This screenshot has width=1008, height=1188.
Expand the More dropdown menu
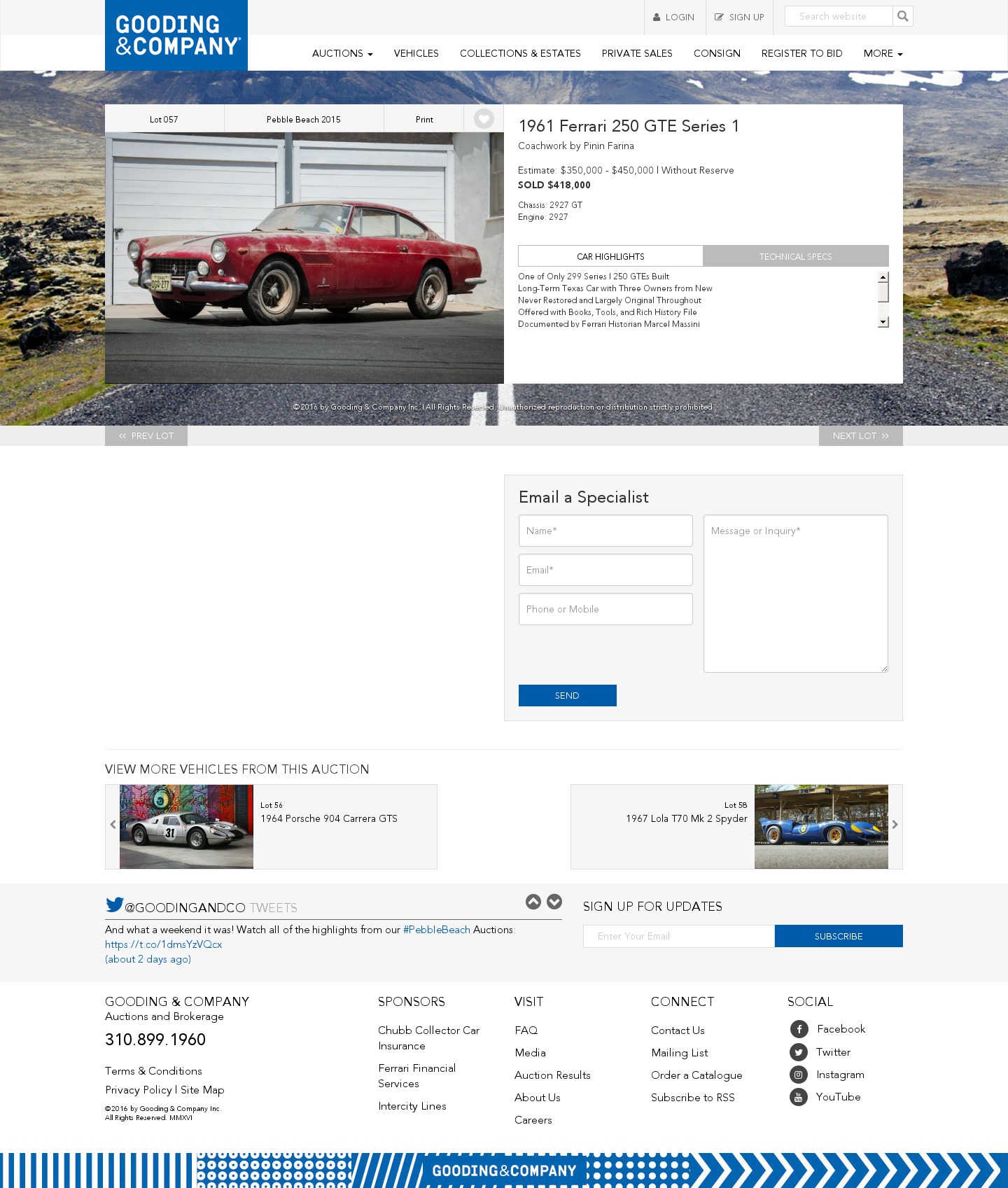pyautogui.click(x=883, y=53)
